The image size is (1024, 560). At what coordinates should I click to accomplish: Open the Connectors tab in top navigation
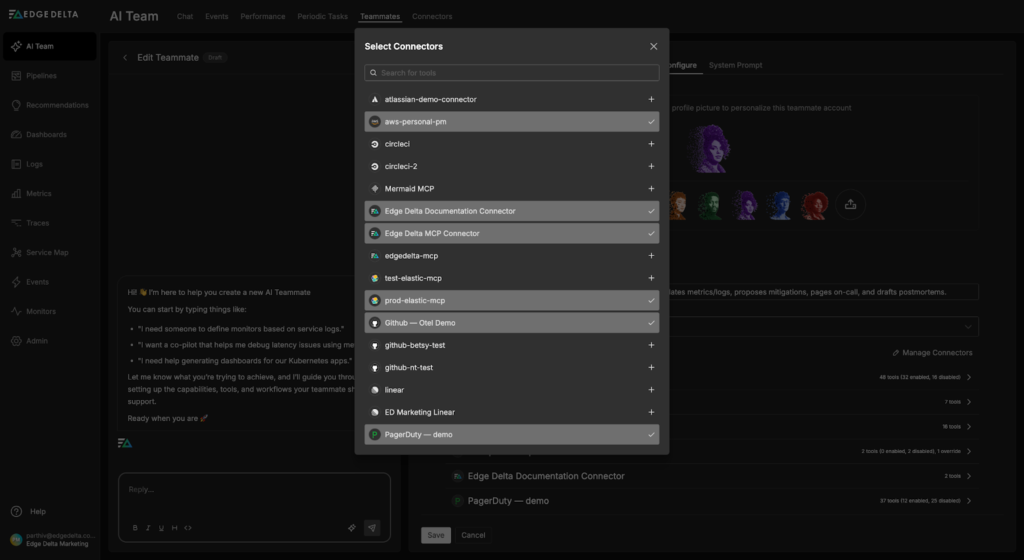click(x=432, y=17)
